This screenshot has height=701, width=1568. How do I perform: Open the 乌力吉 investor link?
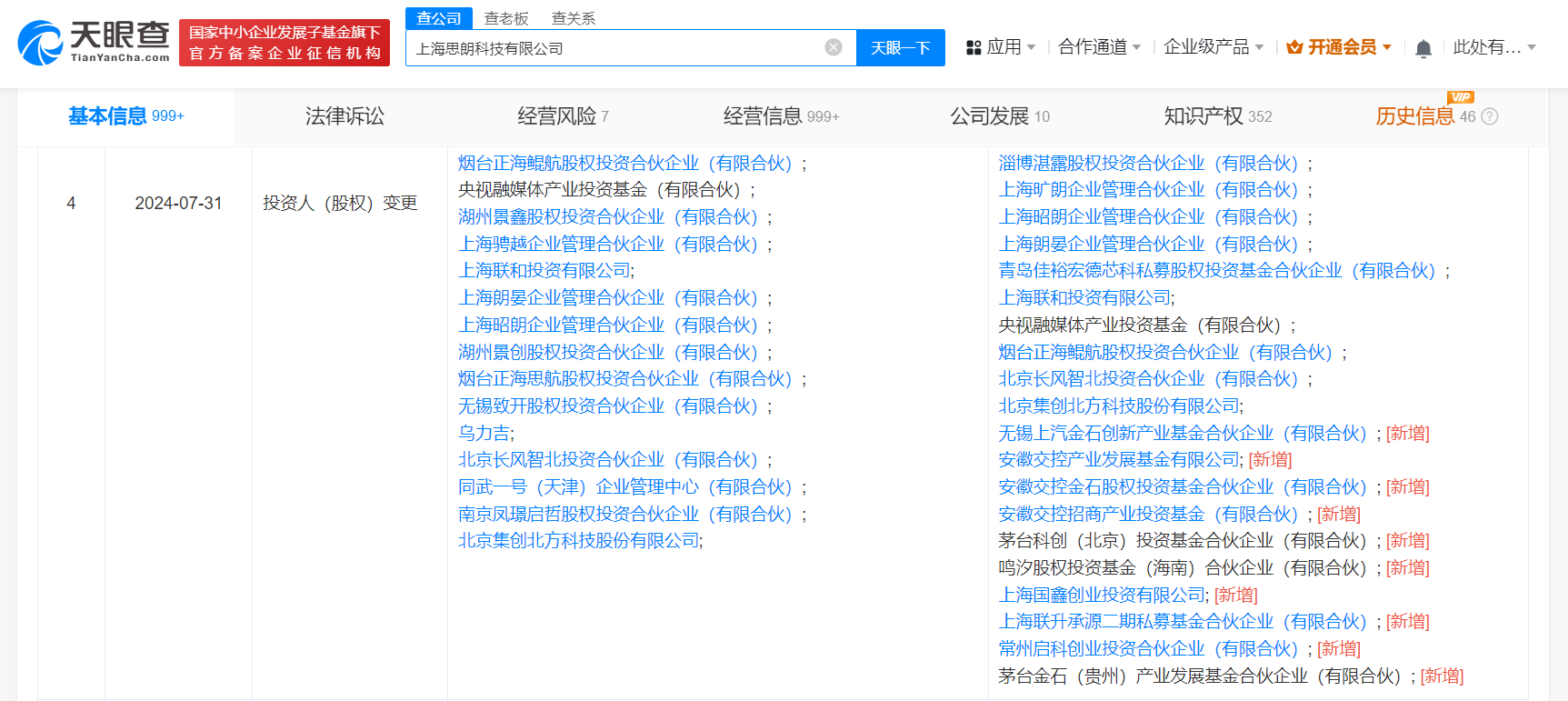[x=484, y=434]
